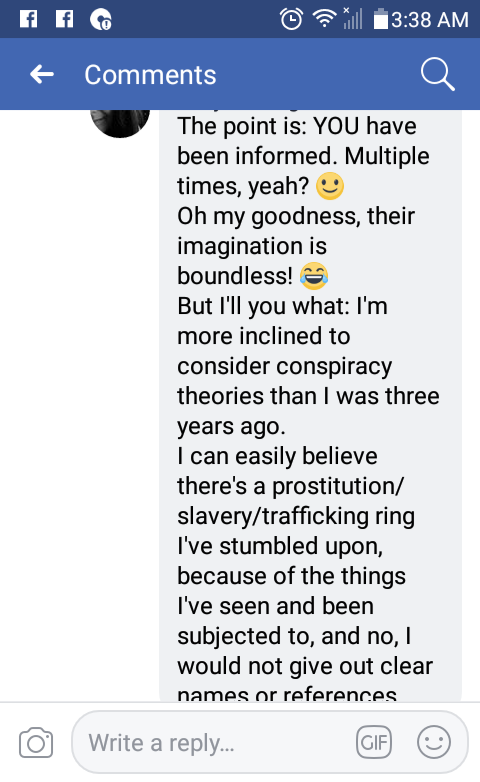Tap the Comments header title

[x=150, y=75]
